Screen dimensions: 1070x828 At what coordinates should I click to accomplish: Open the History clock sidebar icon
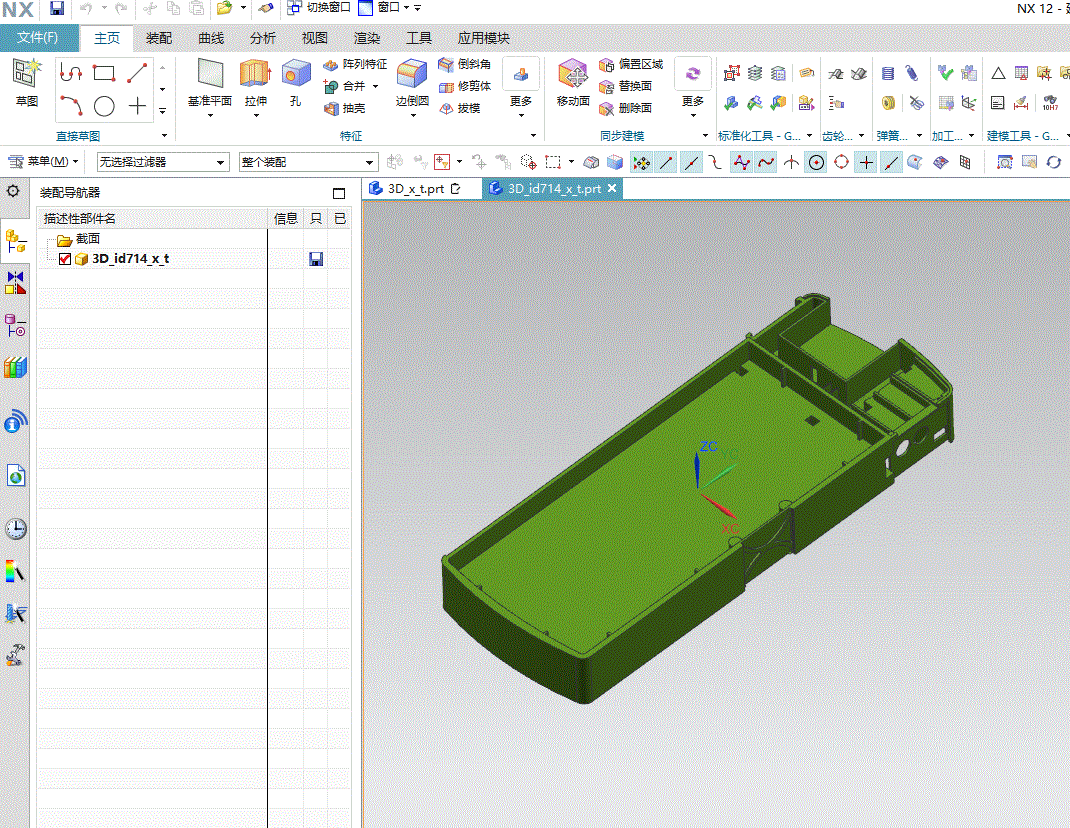[x=16, y=528]
